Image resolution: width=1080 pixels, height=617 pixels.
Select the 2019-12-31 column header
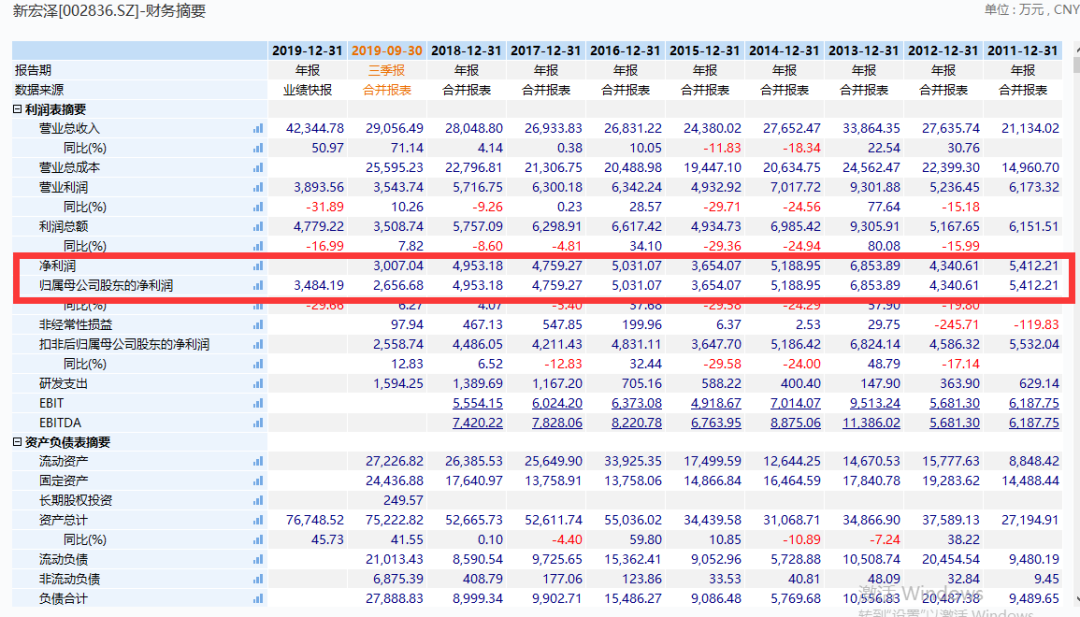[x=307, y=51]
